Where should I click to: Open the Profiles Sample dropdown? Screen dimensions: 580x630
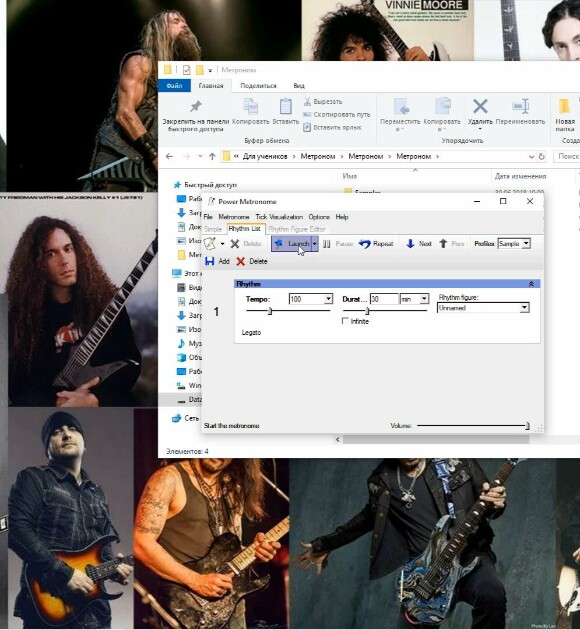(x=526, y=243)
